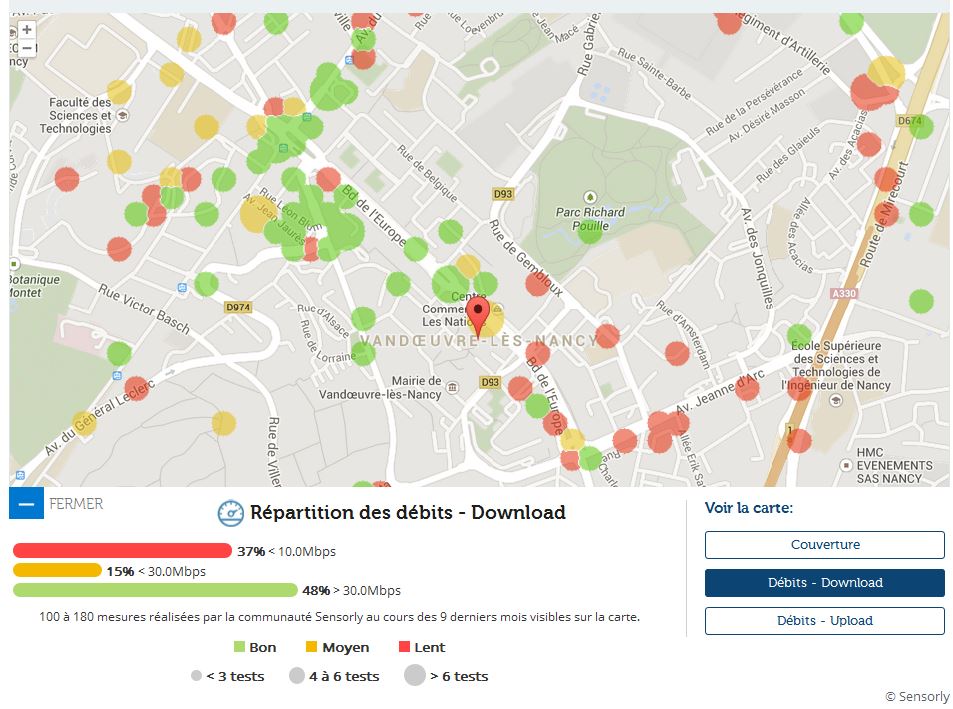Open the Sensorly copyright link
The width and height of the screenshot is (953, 709).
[916, 697]
